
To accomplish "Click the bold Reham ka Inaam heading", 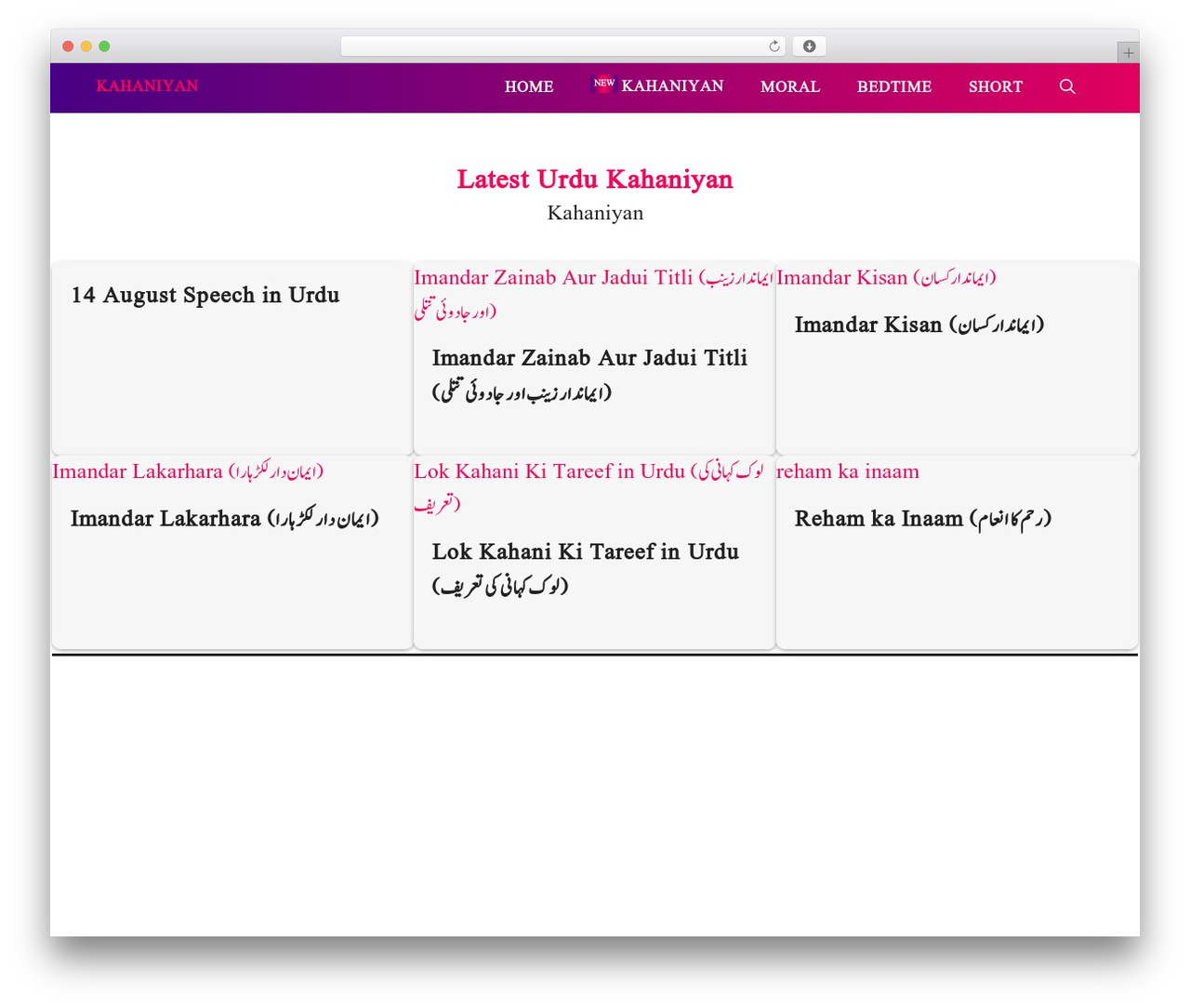I will pyautogui.click(x=923, y=518).
